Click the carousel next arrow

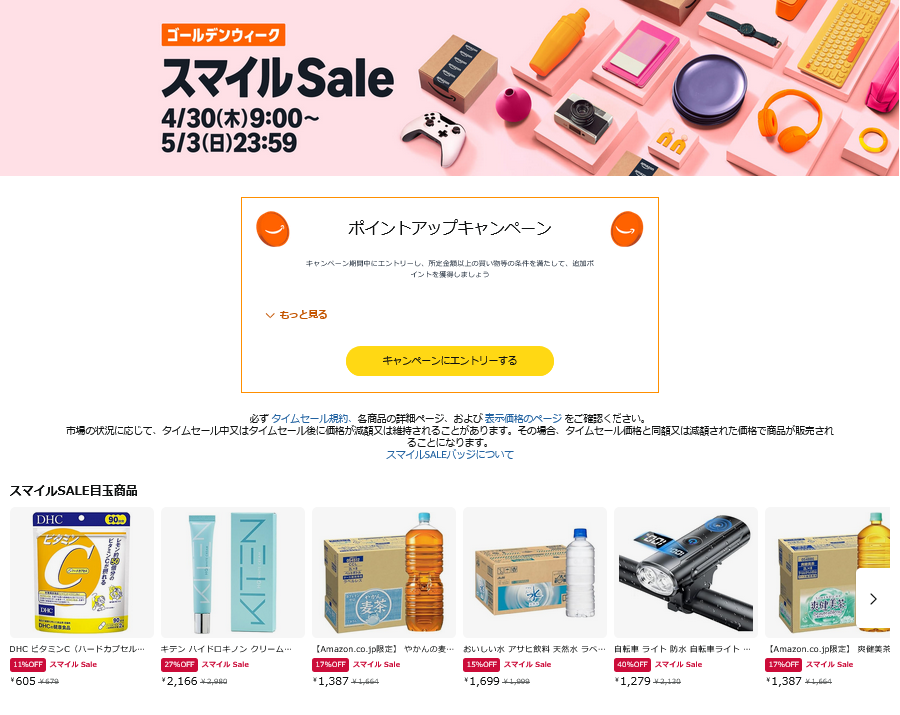coord(873,599)
